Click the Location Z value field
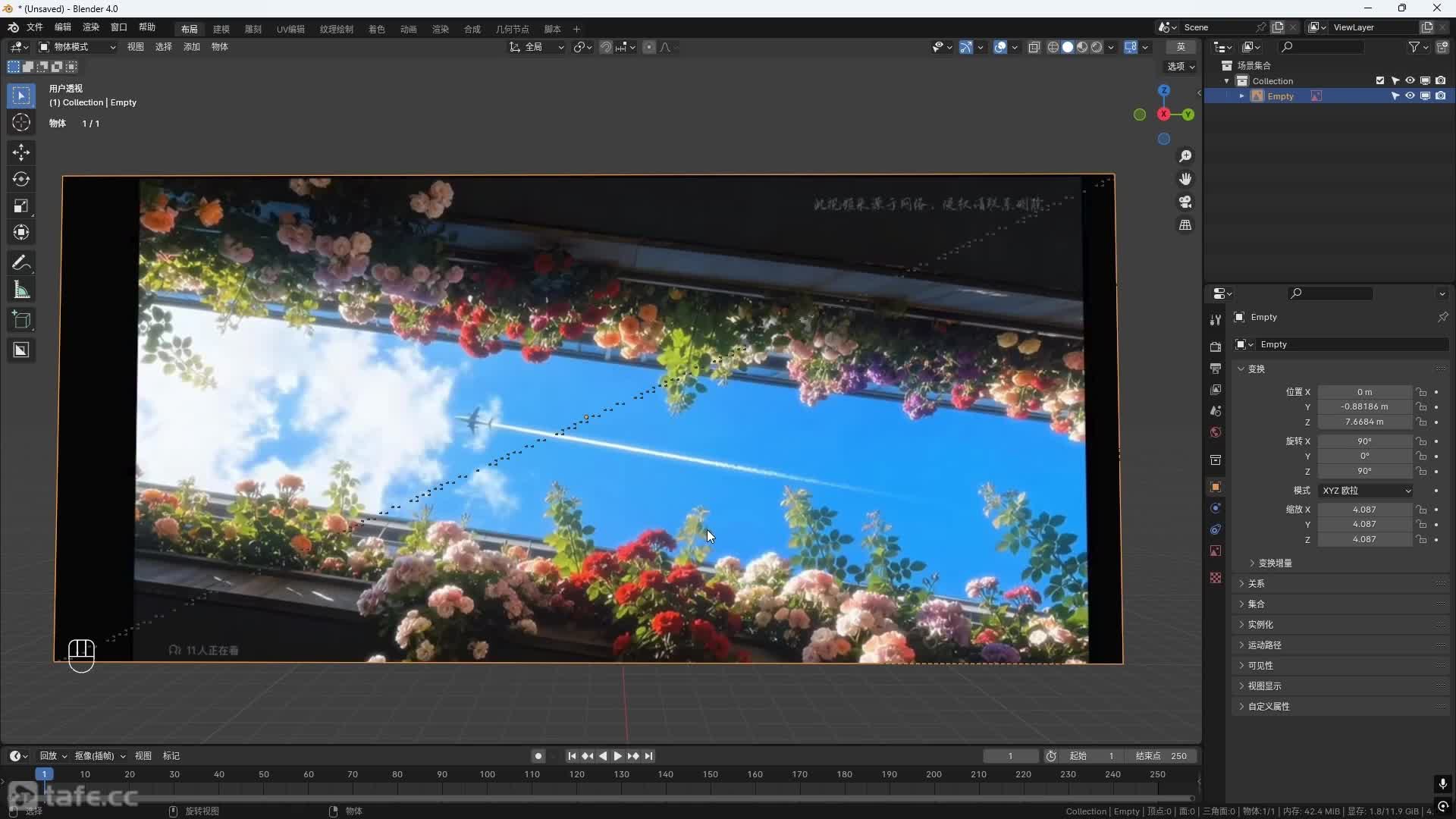 1364,422
